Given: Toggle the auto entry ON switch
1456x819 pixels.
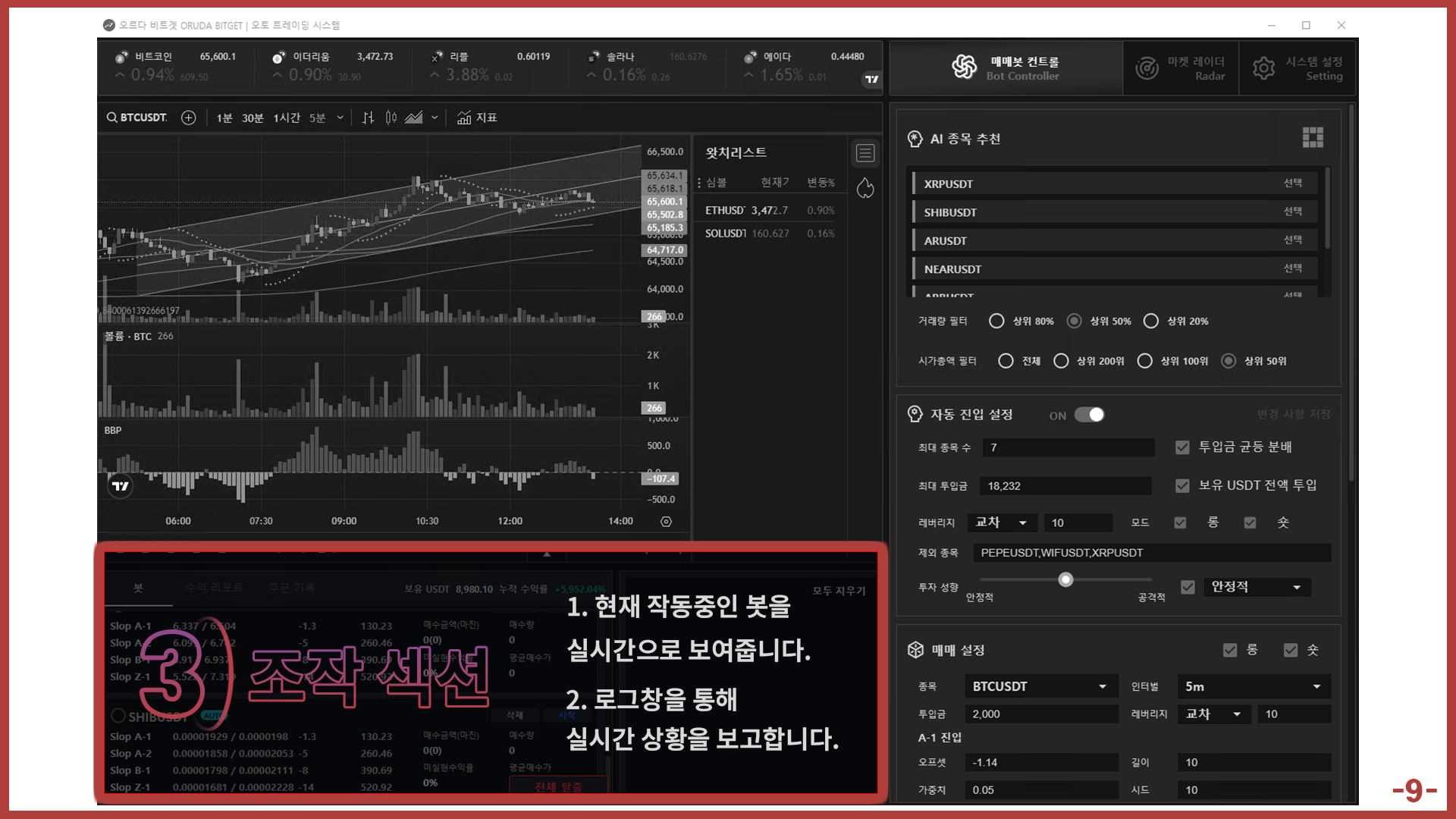Looking at the screenshot, I should (x=1090, y=415).
